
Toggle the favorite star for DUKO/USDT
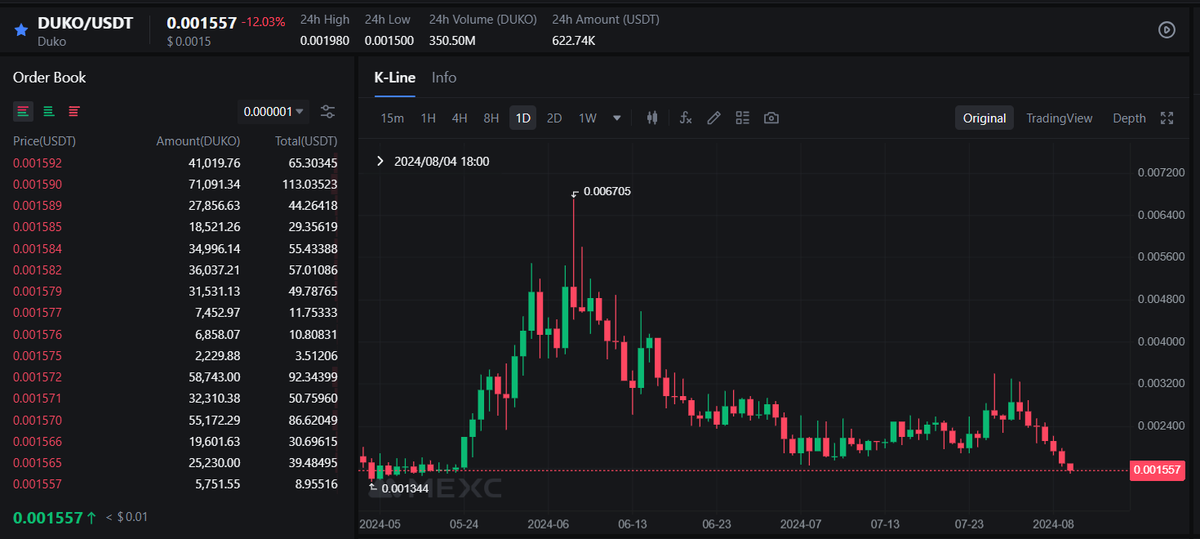21,30
